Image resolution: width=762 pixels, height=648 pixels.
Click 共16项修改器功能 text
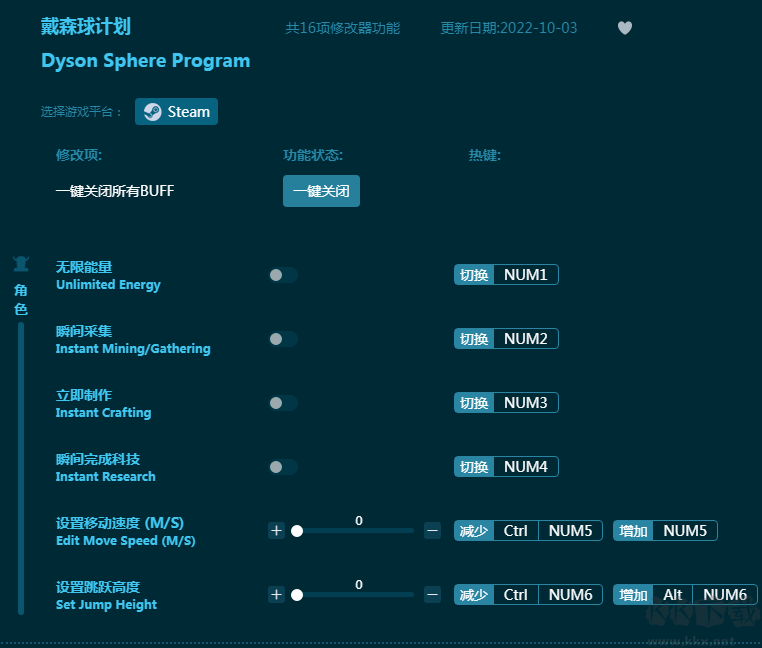click(343, 28)
